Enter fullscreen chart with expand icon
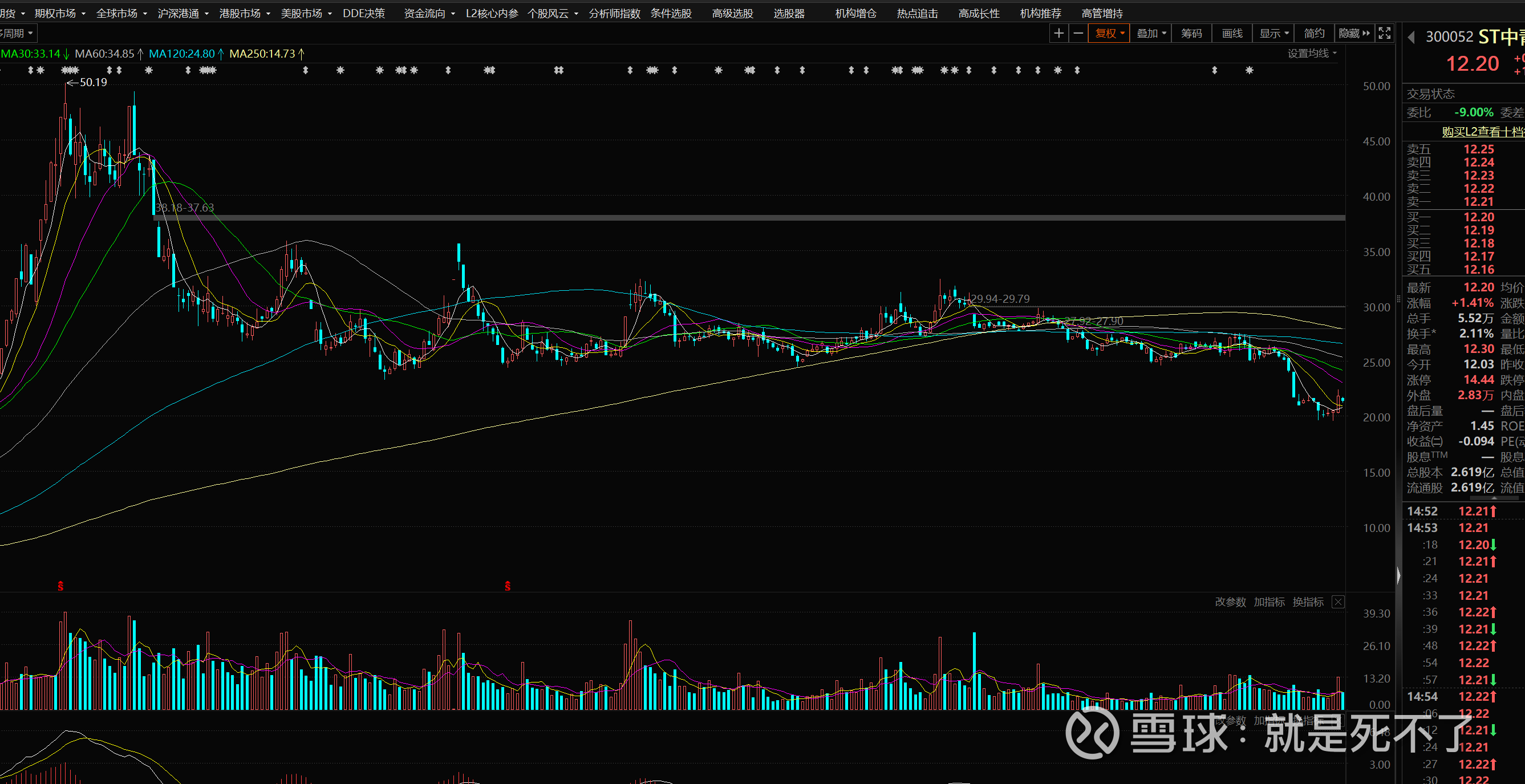This screenshot has height=784, width=1525. coord(1384,33)
